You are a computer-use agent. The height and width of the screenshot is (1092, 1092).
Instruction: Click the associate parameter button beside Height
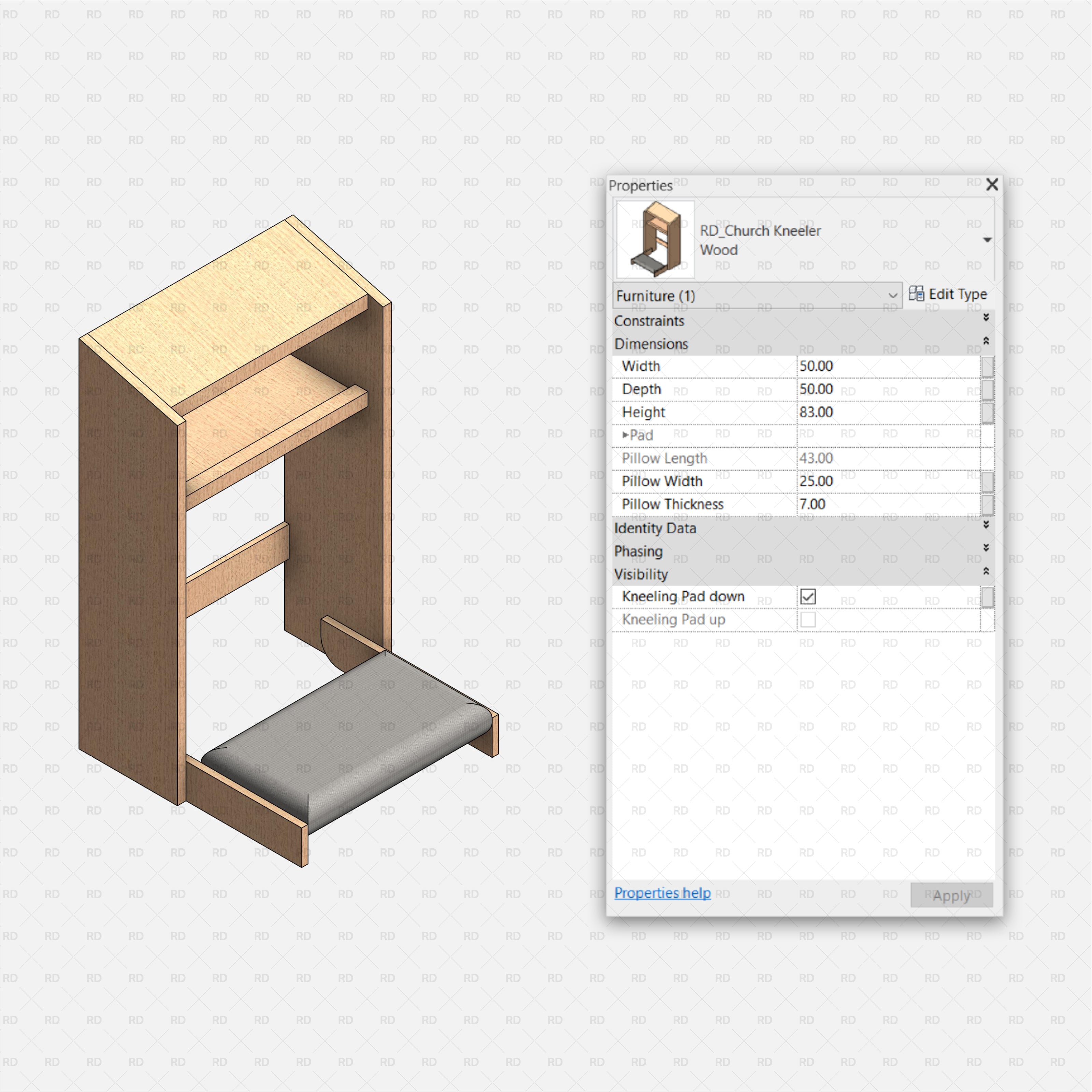(x=988, y=413)
